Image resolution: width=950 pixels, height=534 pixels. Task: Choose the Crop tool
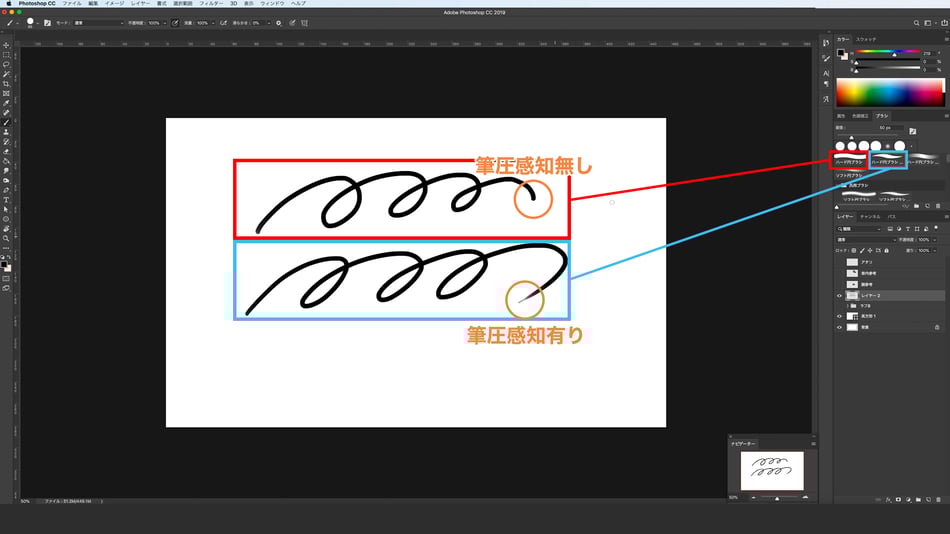coord(6,84)
